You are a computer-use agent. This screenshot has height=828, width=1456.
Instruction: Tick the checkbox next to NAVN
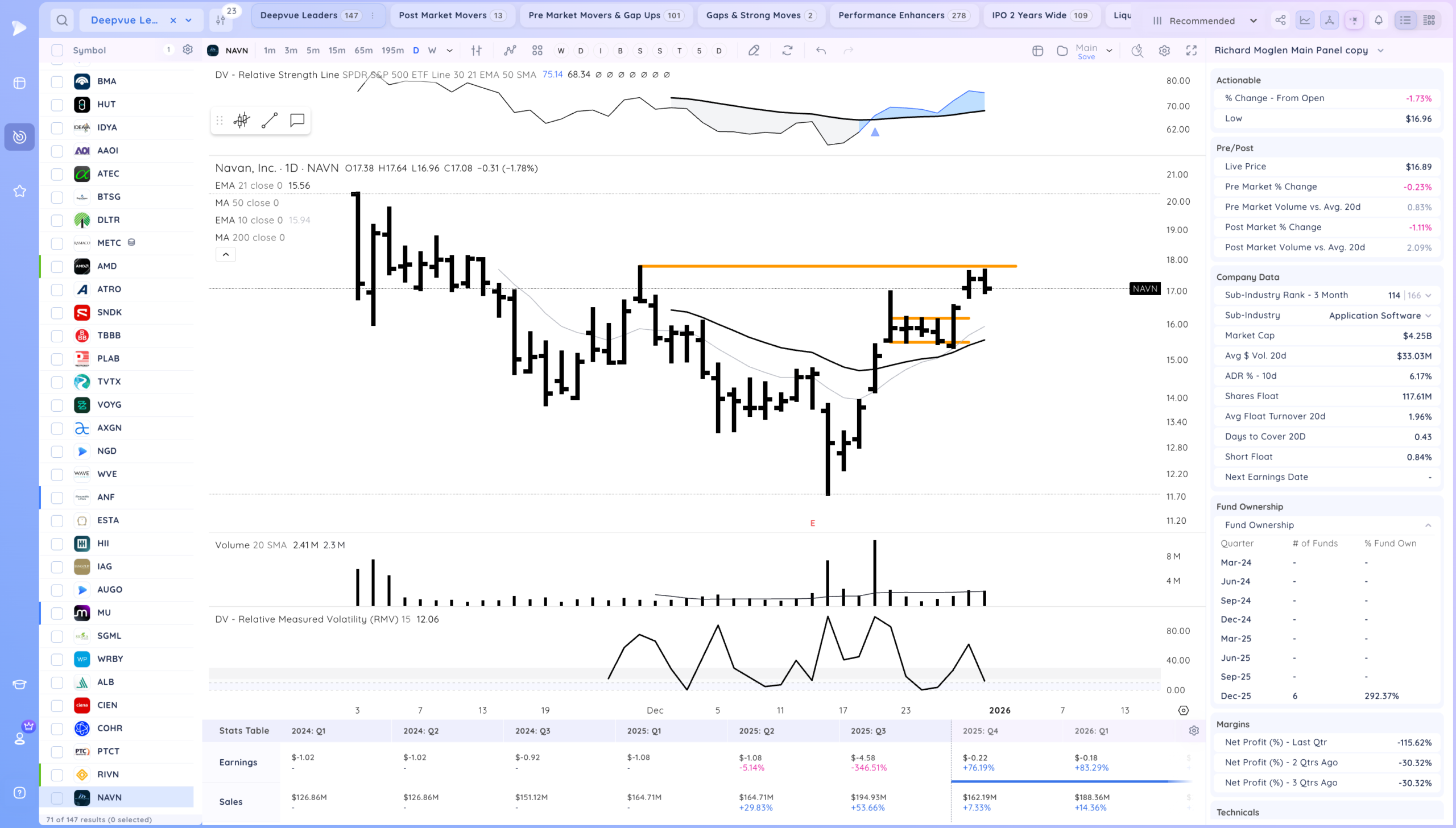coord(57,798)
